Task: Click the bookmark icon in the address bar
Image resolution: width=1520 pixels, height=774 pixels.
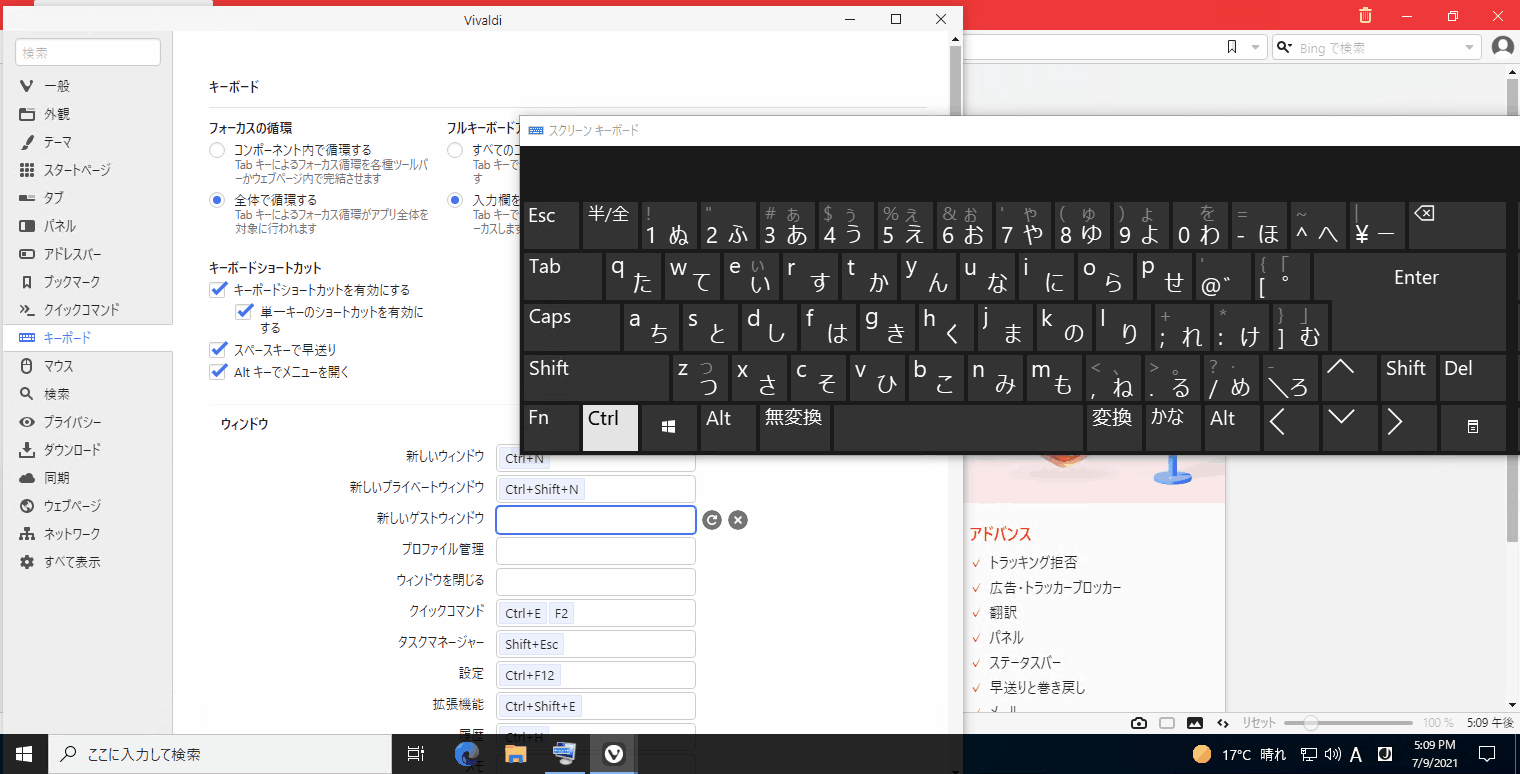Action: [1232, 47]
